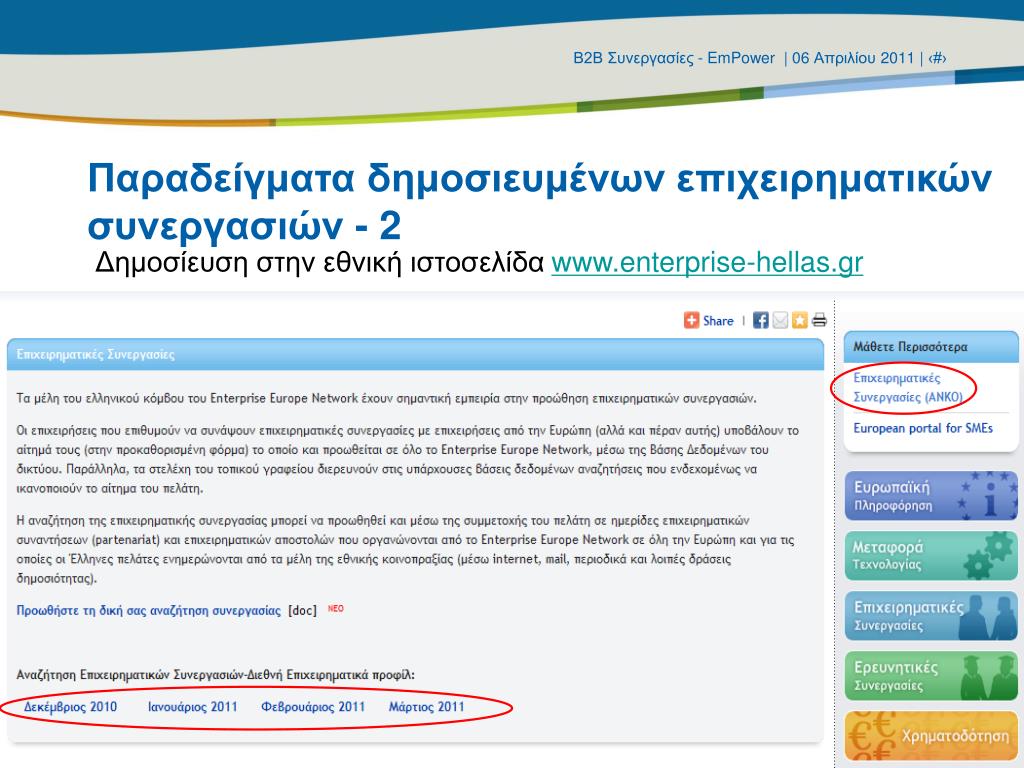This screenshot has width=1024, height=768.
Task: Open Επιχειρηματικές Συνεργασίες sidebar banner
Action: [x=931, y=616]
